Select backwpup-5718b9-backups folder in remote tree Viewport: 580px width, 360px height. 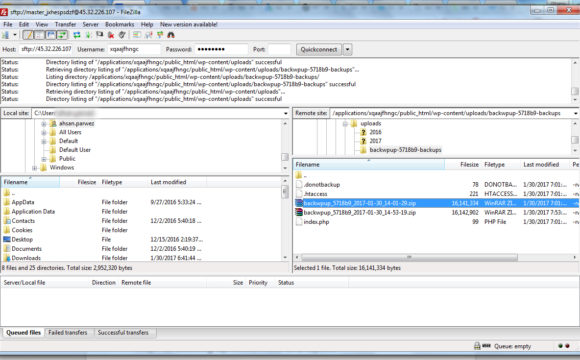(405, 150)
